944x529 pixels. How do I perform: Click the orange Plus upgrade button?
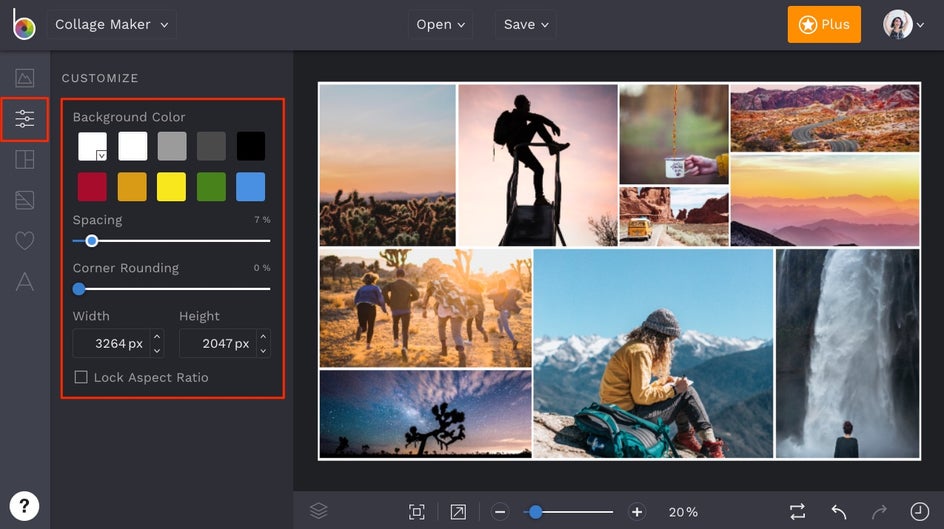pyautogui.click(x=823, y=24)
